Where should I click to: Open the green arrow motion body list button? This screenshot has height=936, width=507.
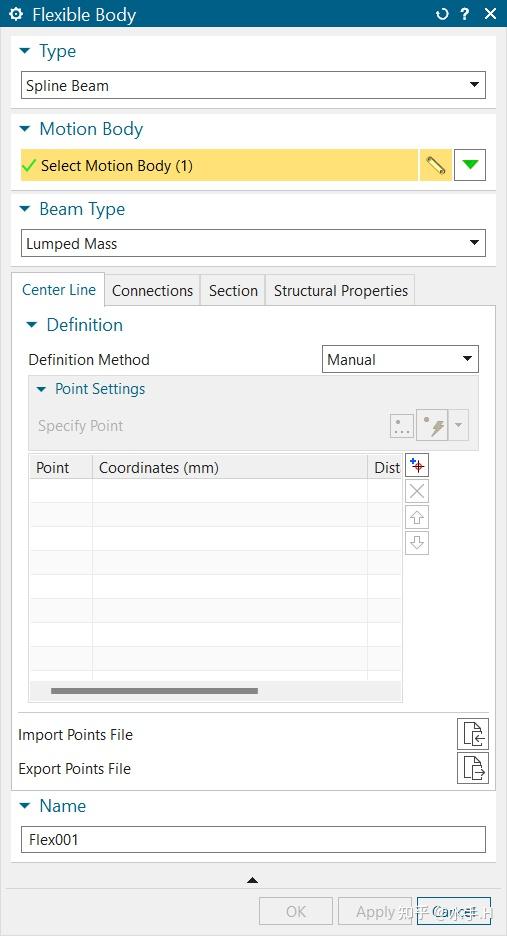click(470, 165)
